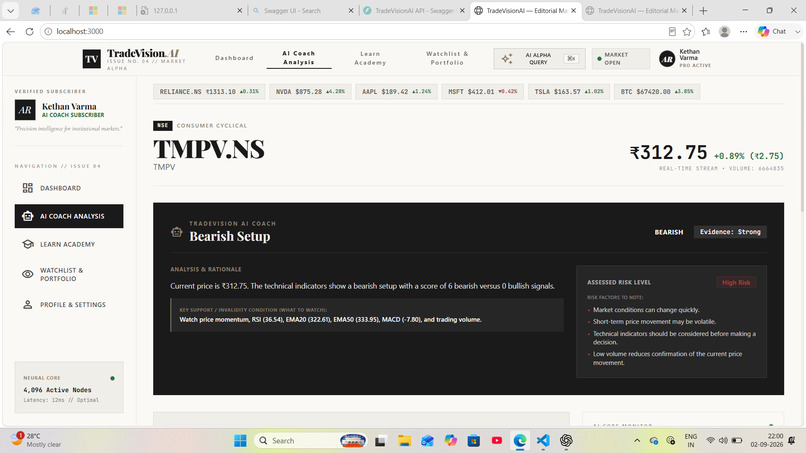806x453 pixels.
Task: Select the TSLA $163.57 ticker chip
Action: tap(569, 92)
